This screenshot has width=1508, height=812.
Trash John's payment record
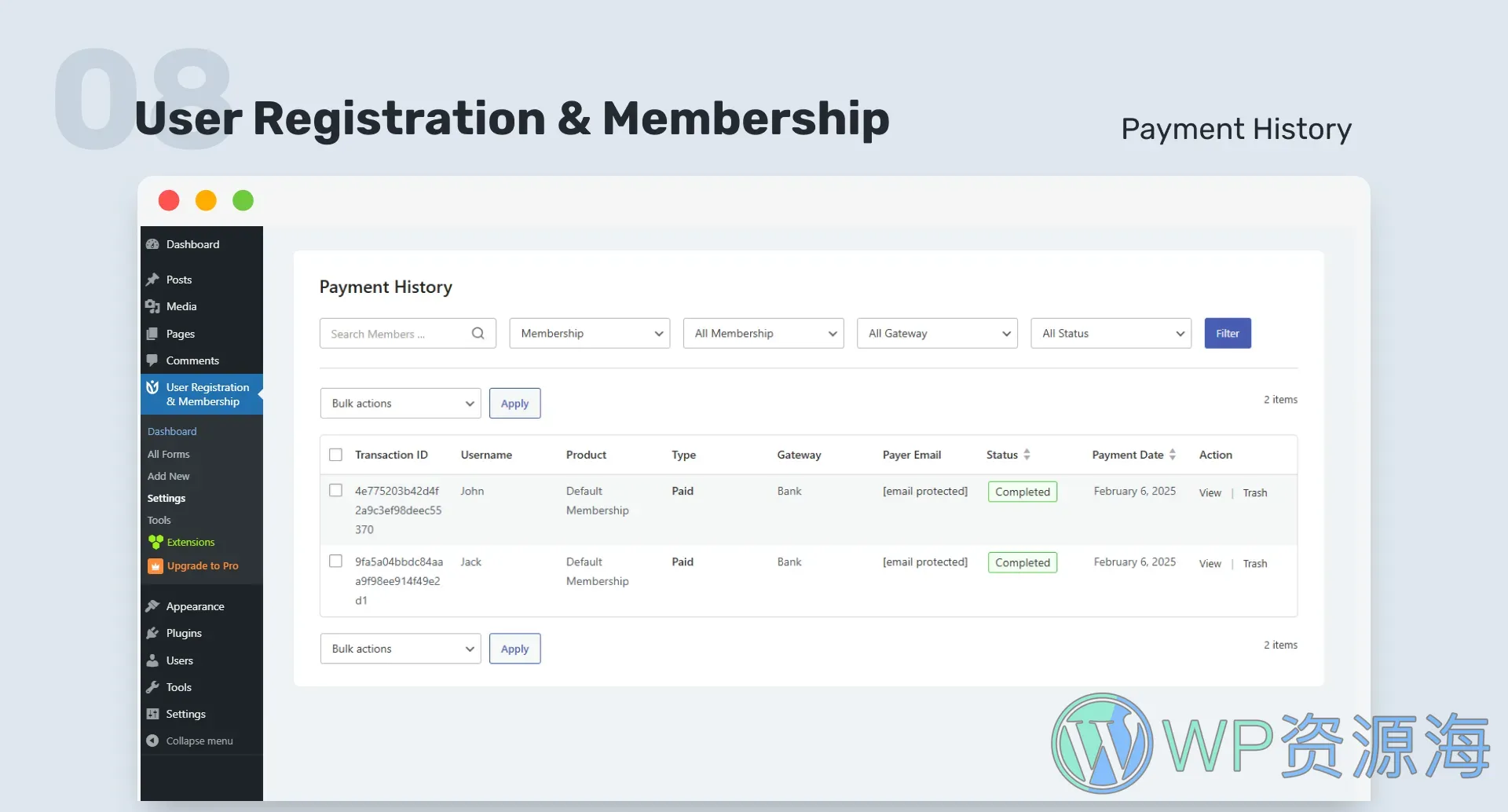tap(1255, 492)
